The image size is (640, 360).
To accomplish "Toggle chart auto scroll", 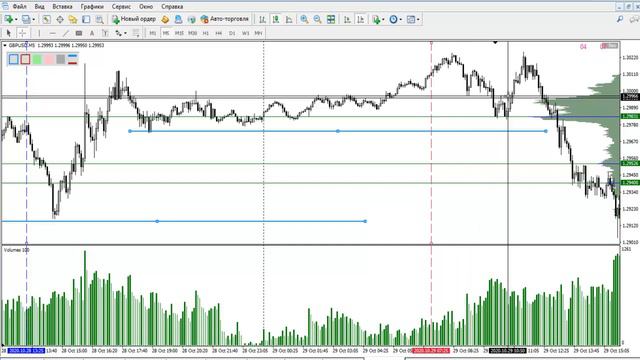I will pos(347,19).
